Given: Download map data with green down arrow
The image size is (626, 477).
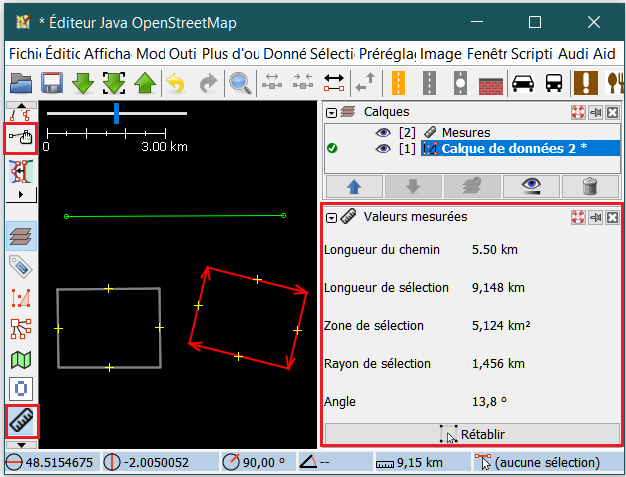Looking at the screenshot, I should click(83, 83).
